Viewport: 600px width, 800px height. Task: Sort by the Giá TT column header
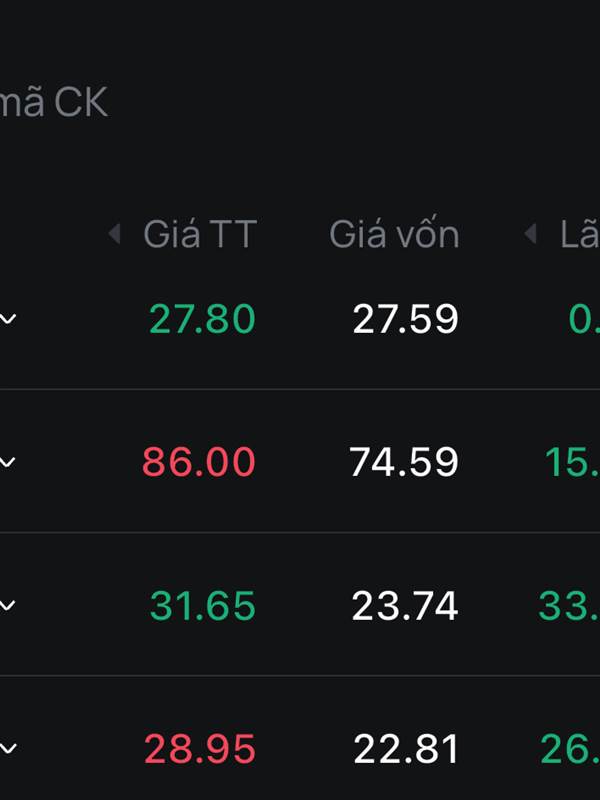pos(200,234)
